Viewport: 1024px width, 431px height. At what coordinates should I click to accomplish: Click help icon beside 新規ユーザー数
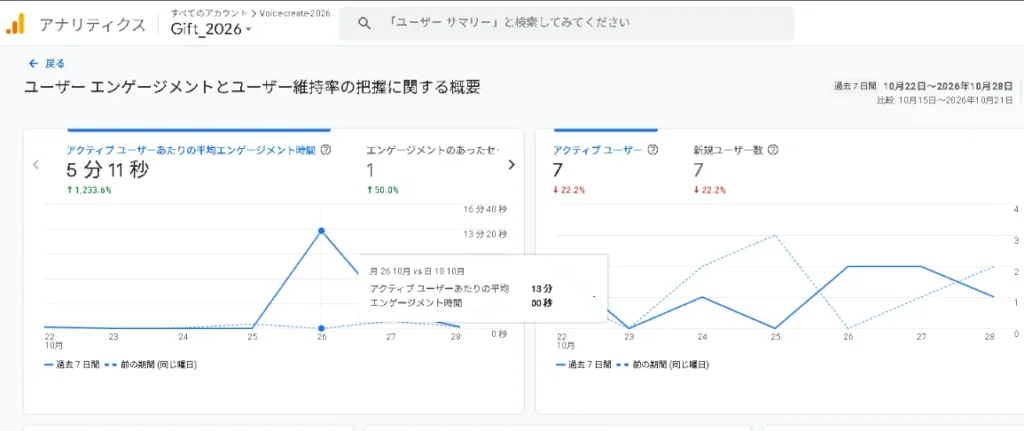(x=773, y=150)
